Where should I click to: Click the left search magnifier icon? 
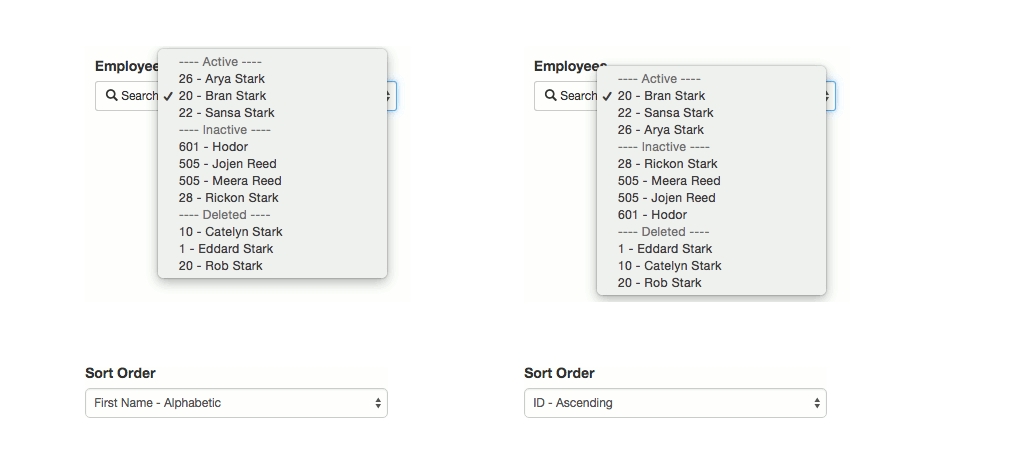pyautogui.click(x=112, y=95)
